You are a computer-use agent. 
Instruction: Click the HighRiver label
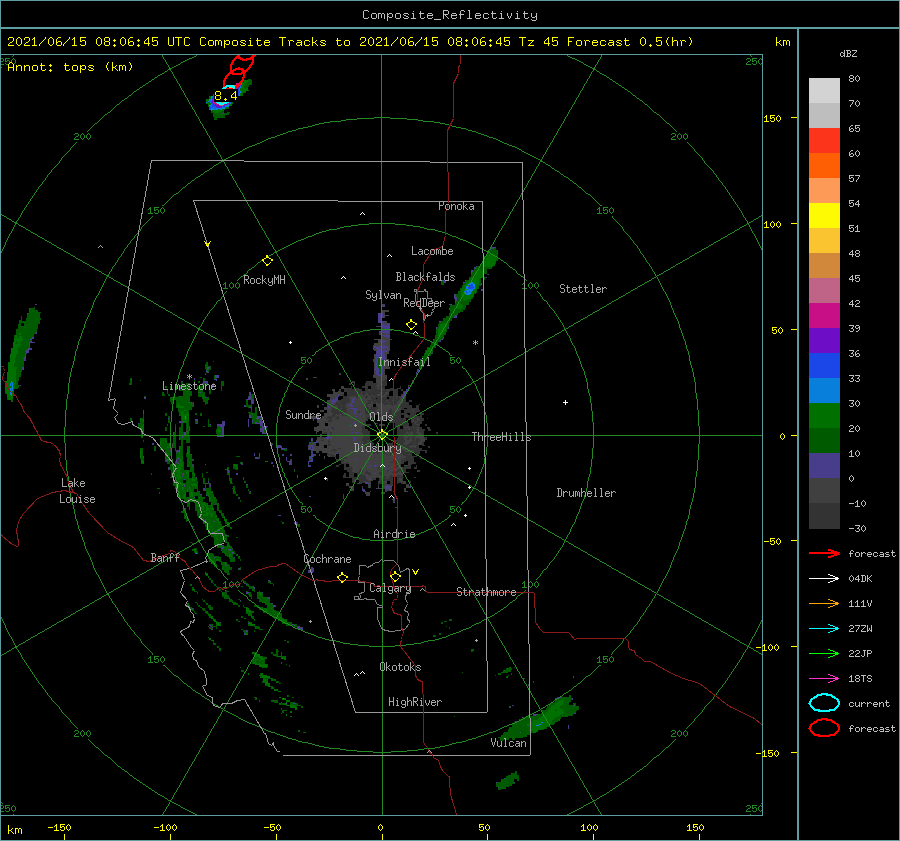(x=415, y=702)
